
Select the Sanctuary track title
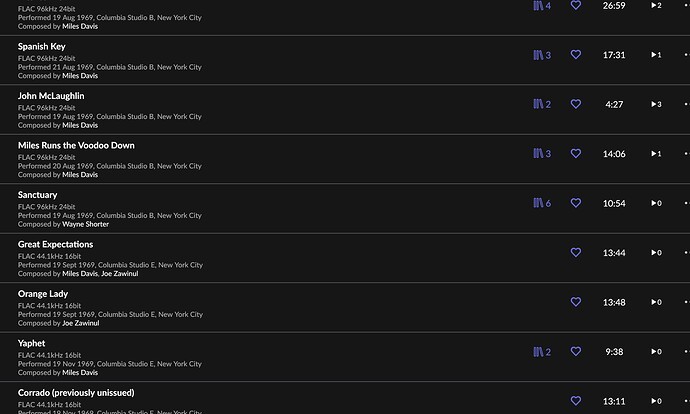pyautogui.click(x=37, y=195)
